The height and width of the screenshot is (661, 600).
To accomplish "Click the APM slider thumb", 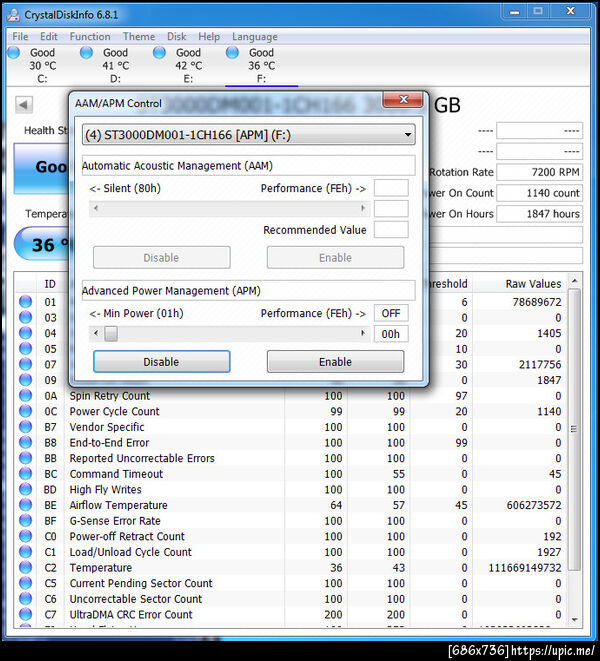I will (x=111, y=333).
